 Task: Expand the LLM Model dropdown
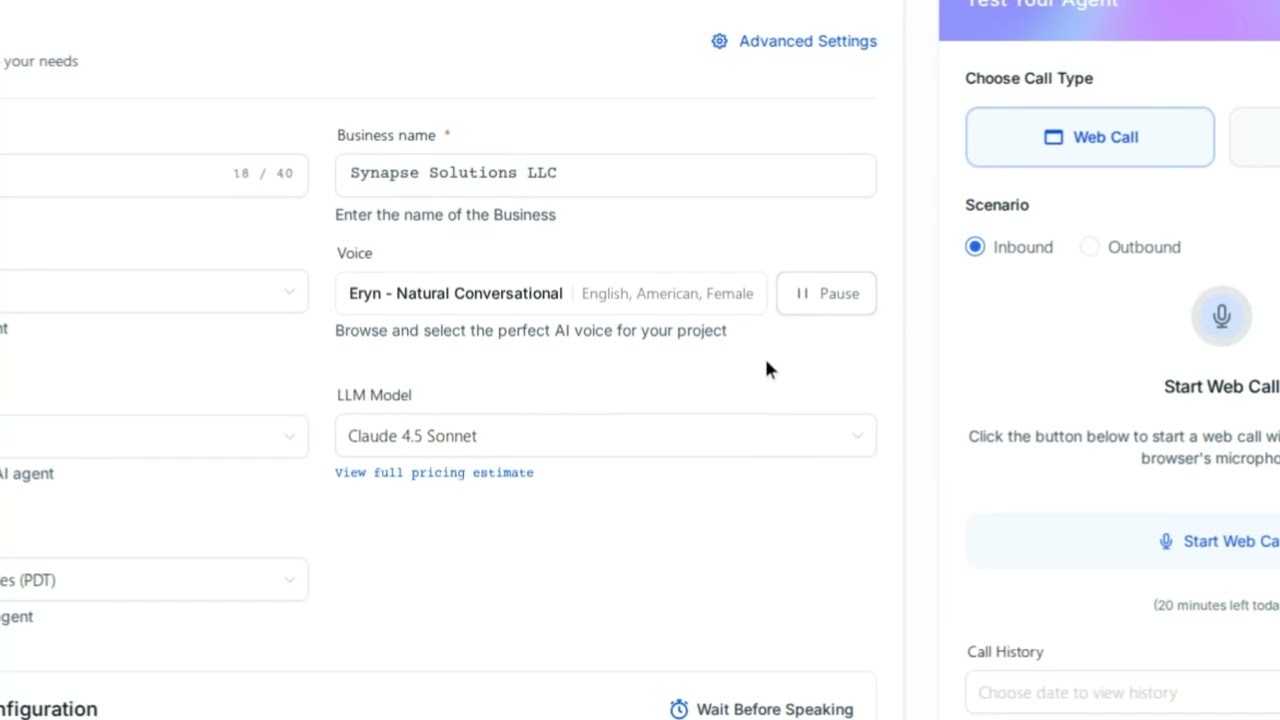(606, 436)
